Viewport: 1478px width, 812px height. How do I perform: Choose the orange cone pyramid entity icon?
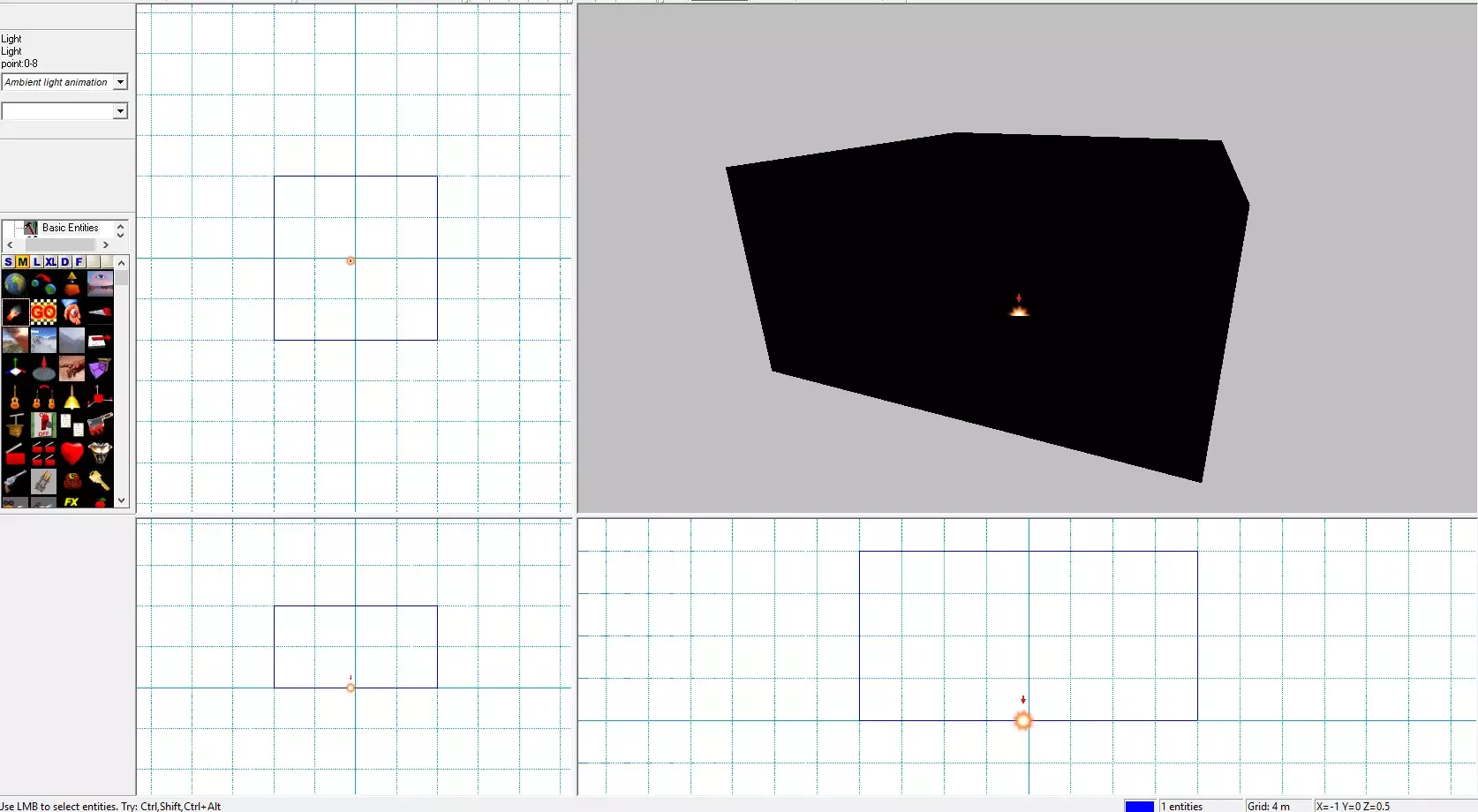[72, 284]
